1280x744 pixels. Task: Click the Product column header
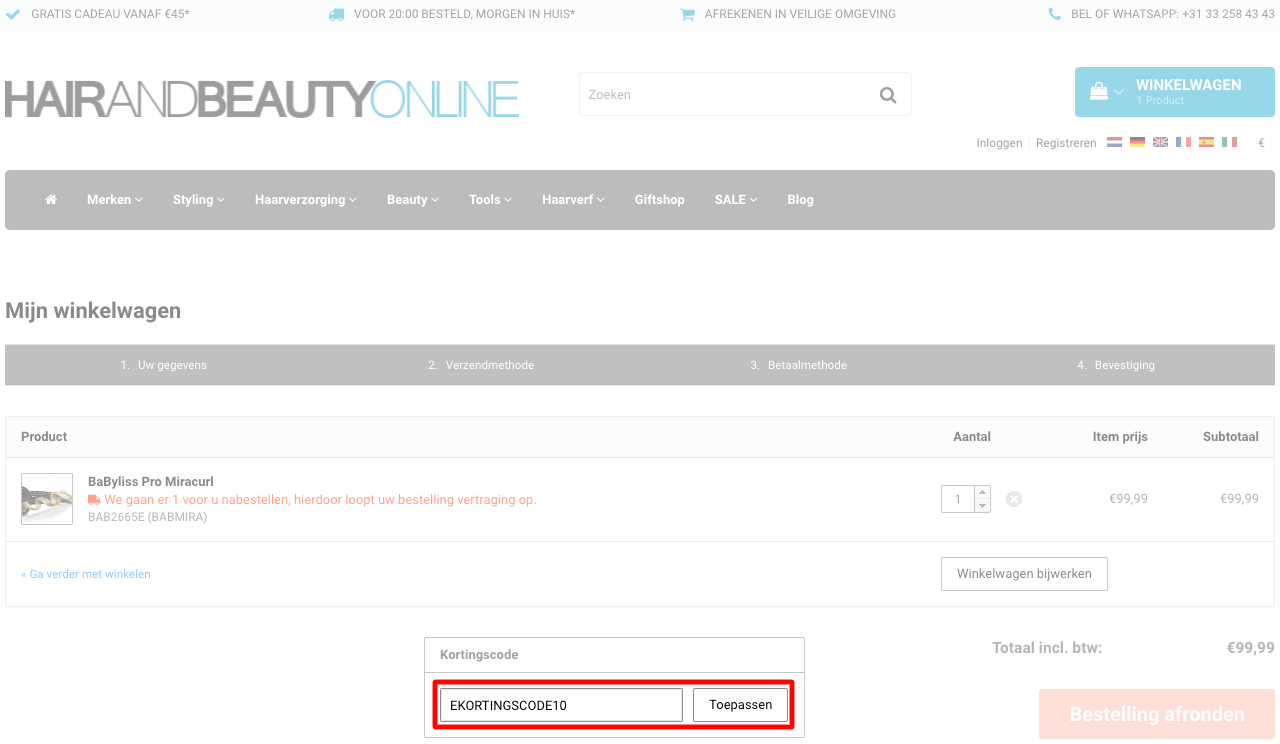(x=44, y=437)
